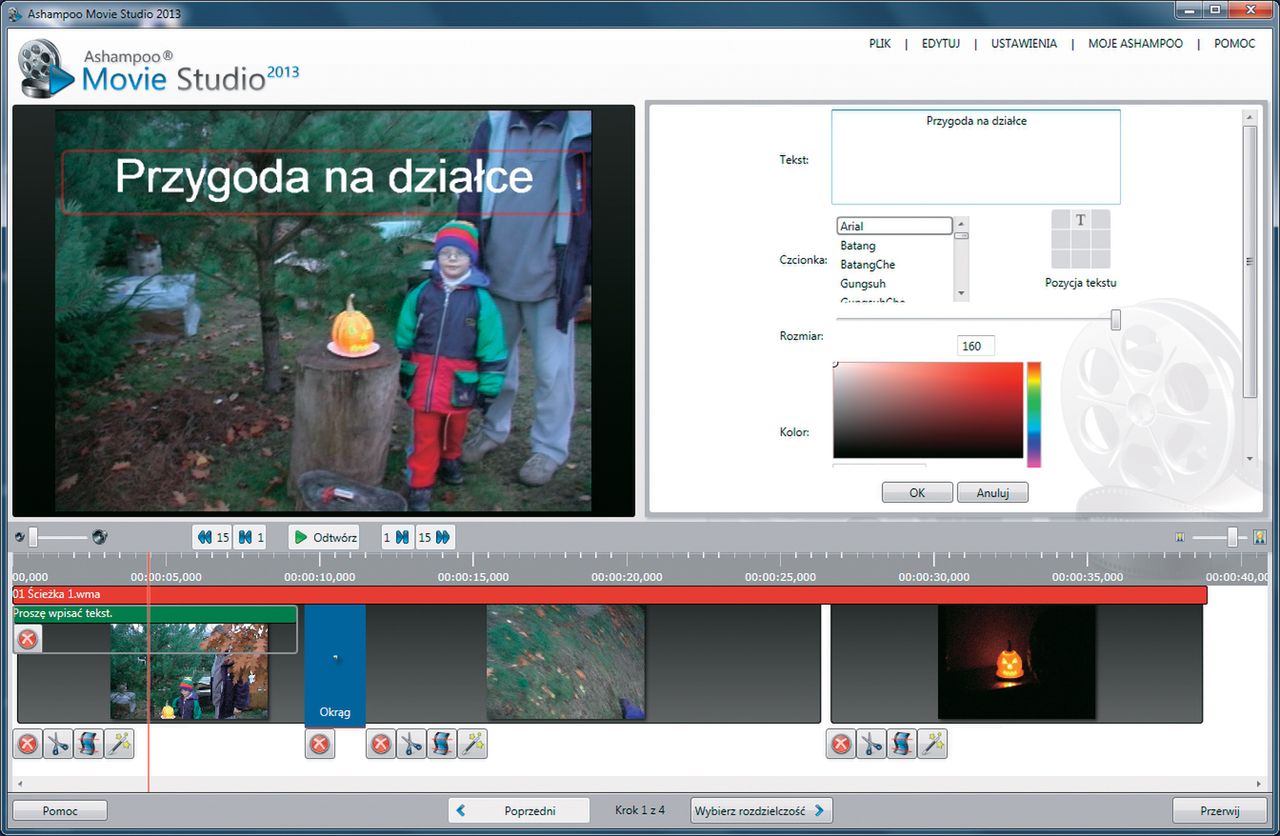Cut the first clip using scissors icon
The height and width of the screenshot is (836, 1280).
coord(58,744)
